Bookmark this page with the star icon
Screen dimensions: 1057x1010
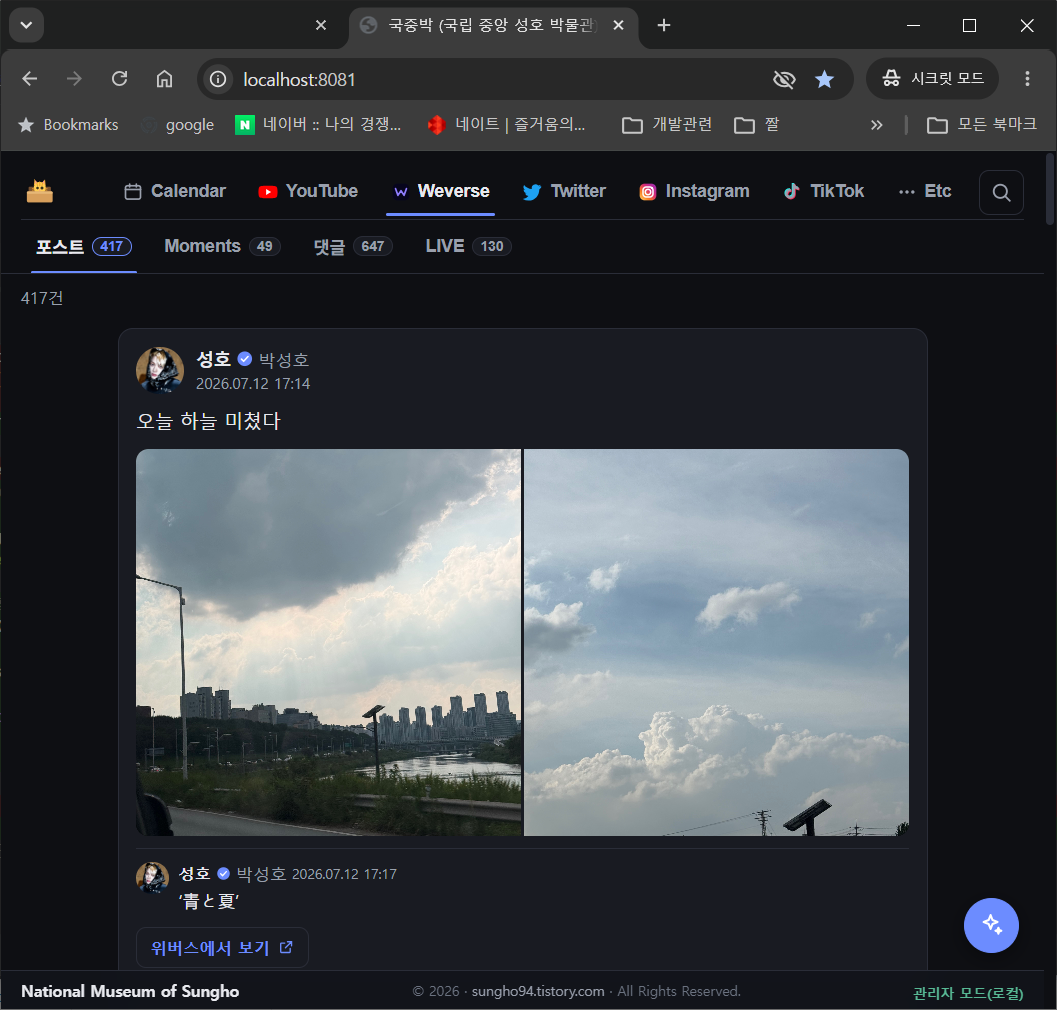[824, 80]
